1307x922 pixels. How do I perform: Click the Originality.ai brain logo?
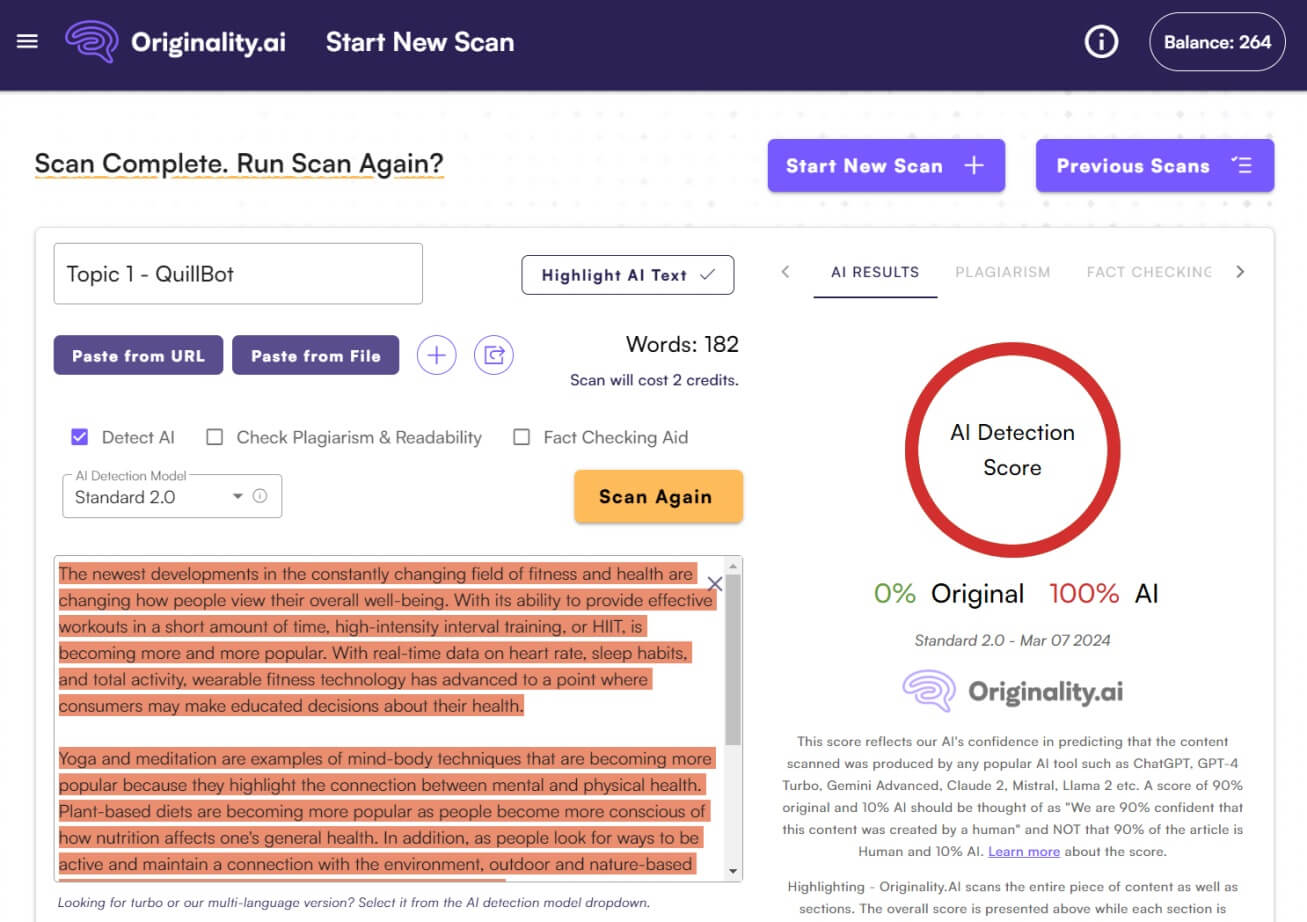point(91,42)
